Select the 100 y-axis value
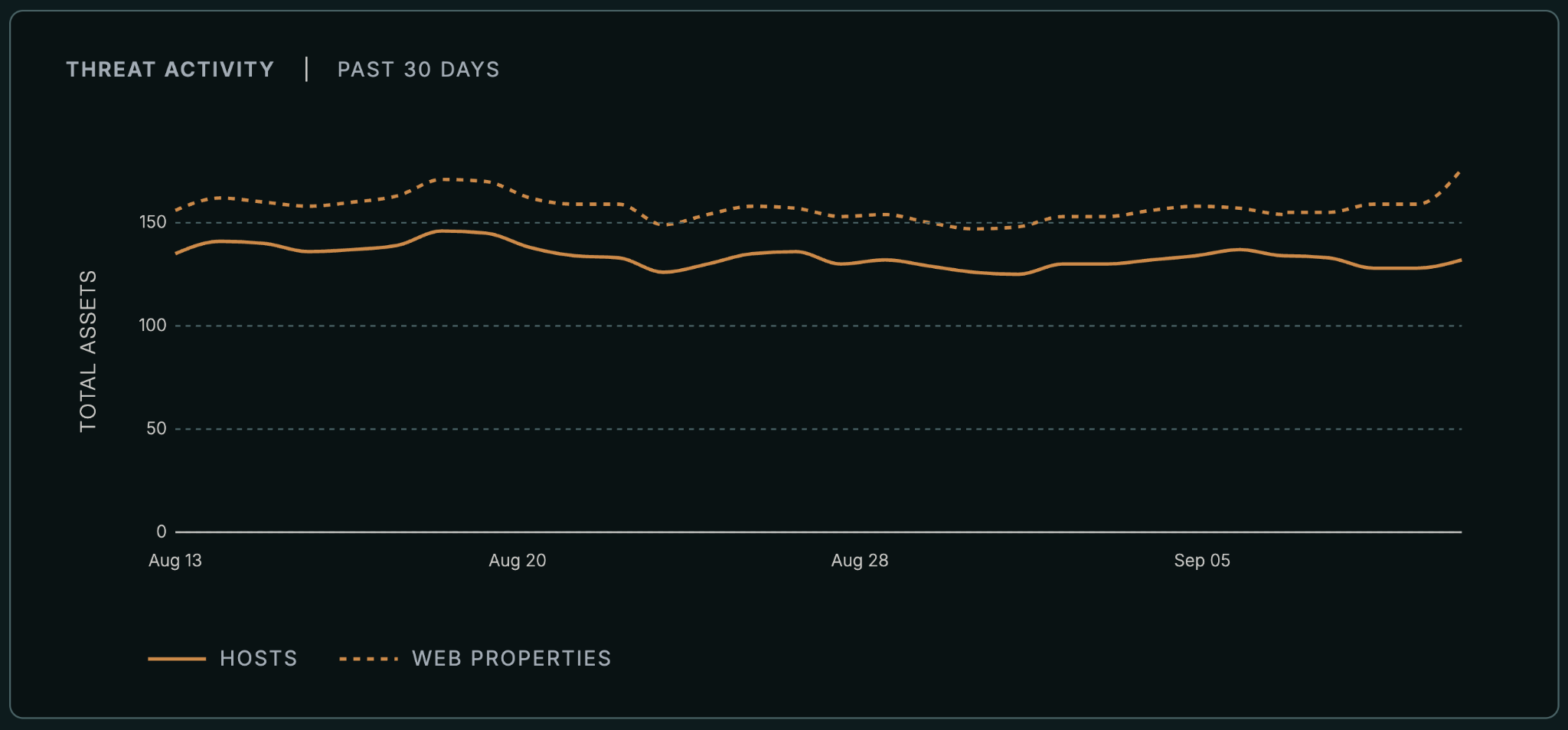 tap(152, 325)
